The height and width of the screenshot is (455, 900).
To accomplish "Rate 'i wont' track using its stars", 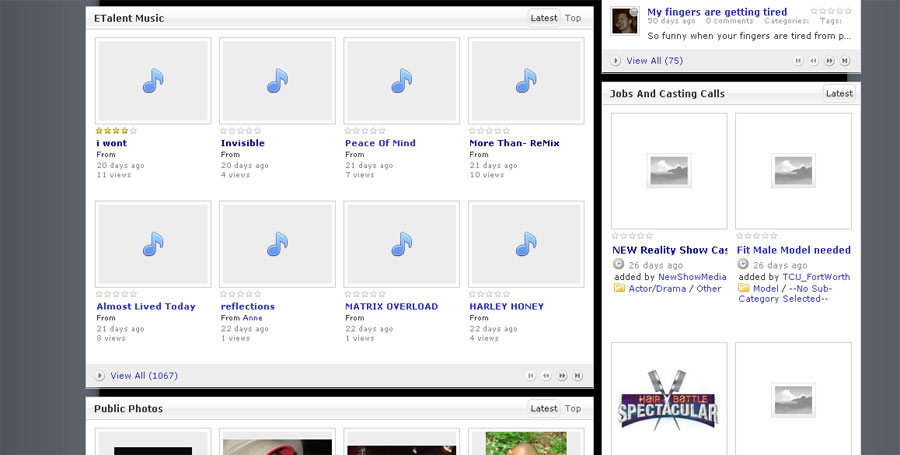I will pos(117,131).
